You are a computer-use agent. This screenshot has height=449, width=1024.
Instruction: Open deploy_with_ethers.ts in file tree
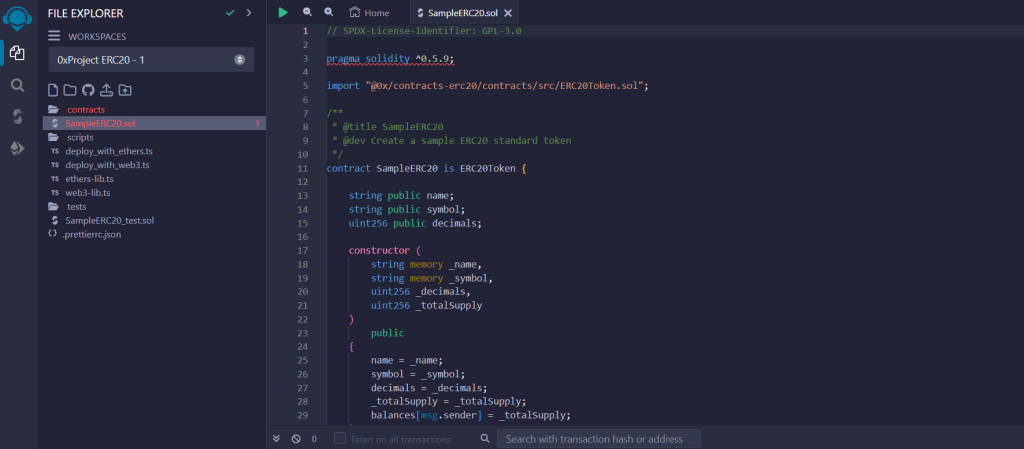tap(106, 150)
